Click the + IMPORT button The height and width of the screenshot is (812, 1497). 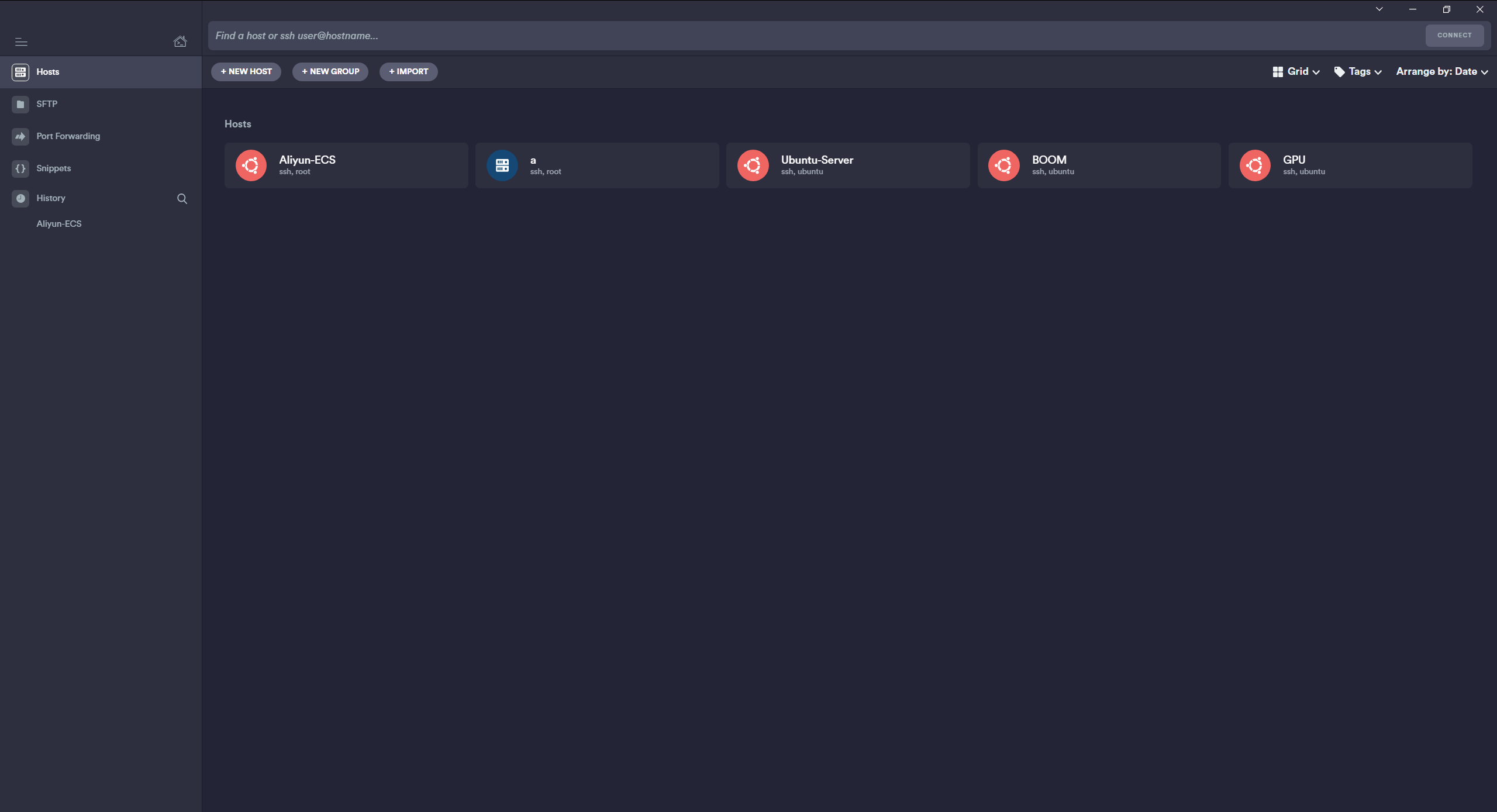click(408, 71)
